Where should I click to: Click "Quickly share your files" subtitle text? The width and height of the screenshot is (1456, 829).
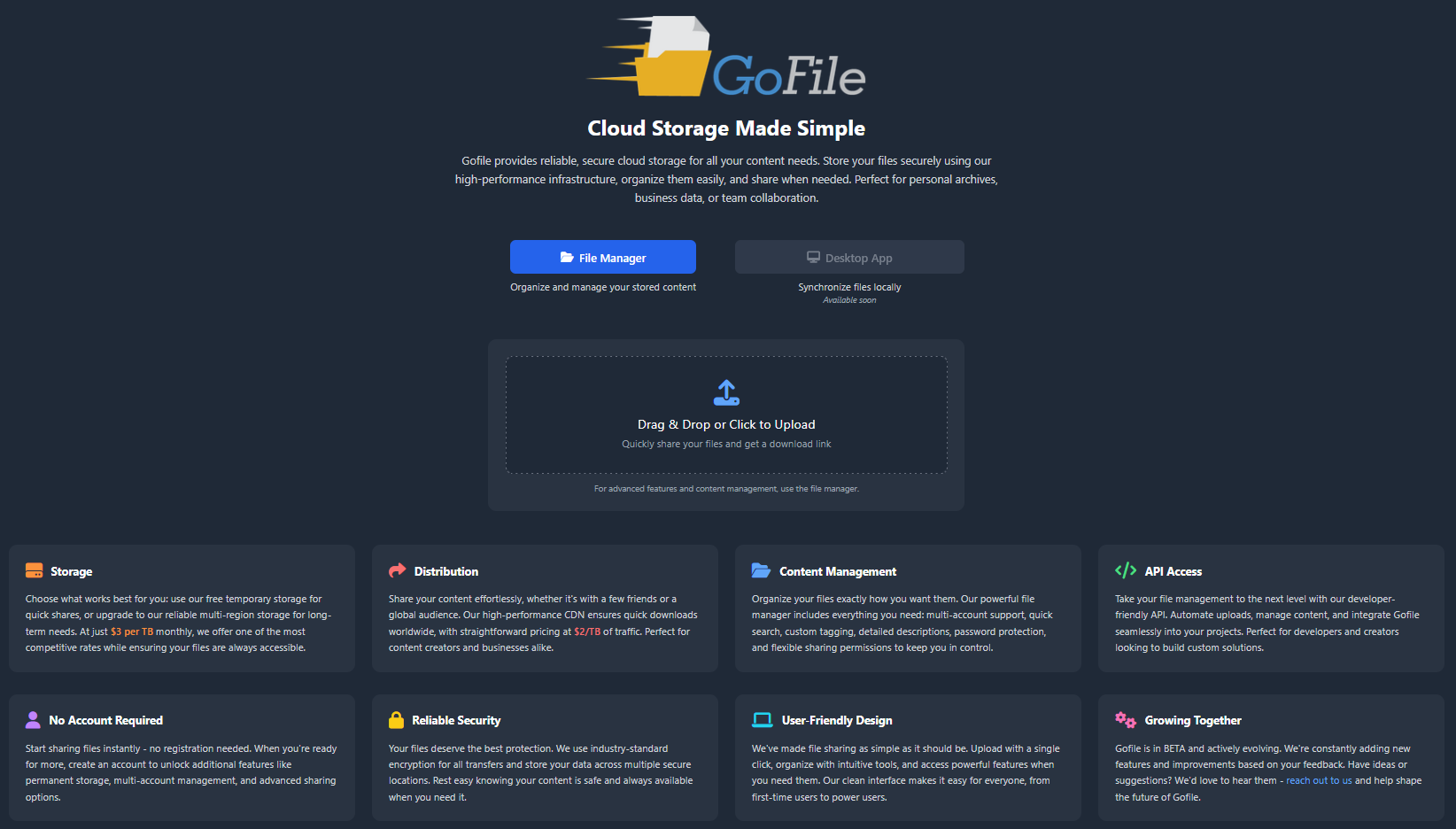pos(726,444)
